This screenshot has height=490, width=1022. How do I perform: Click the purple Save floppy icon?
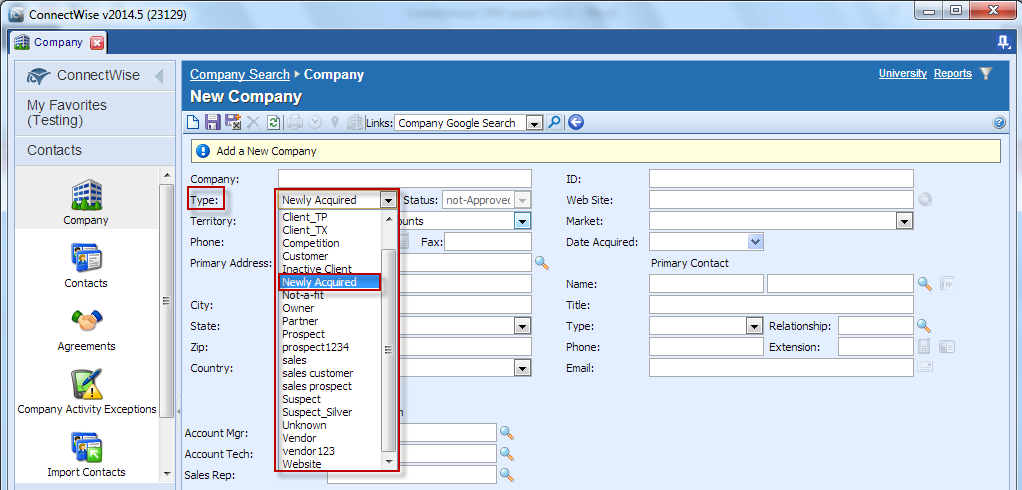(x=212, y=122)
